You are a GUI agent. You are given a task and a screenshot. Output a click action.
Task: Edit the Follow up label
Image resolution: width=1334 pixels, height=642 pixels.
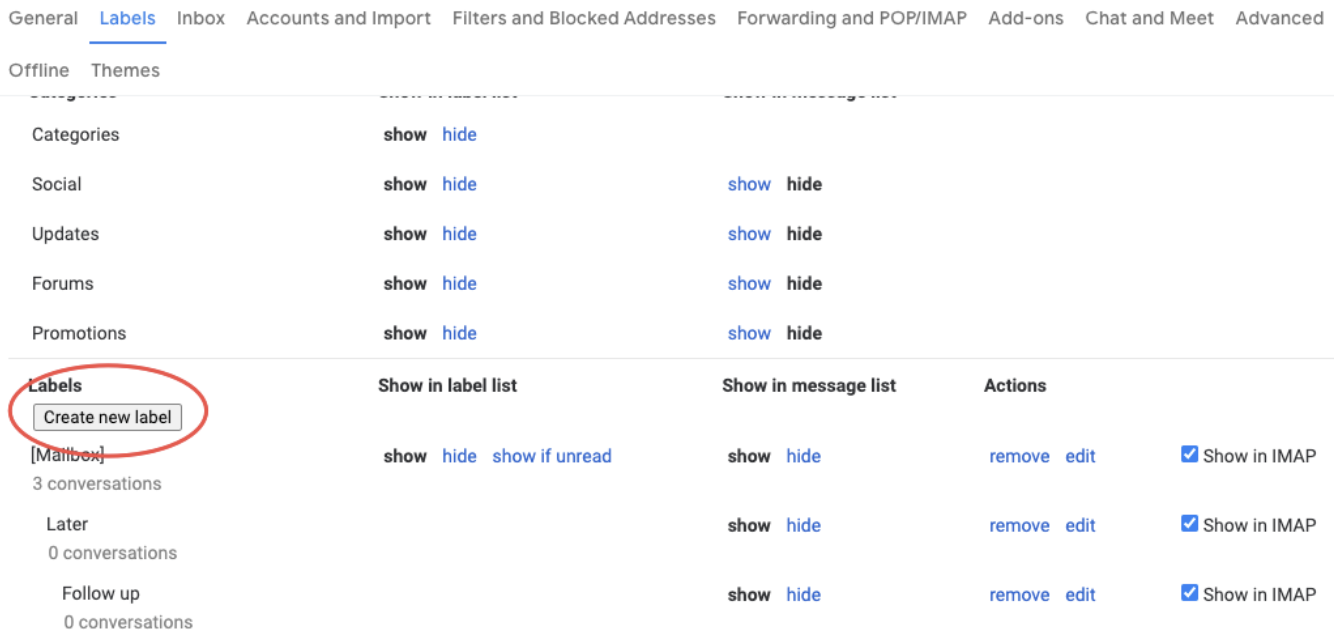click(1080, 595)
